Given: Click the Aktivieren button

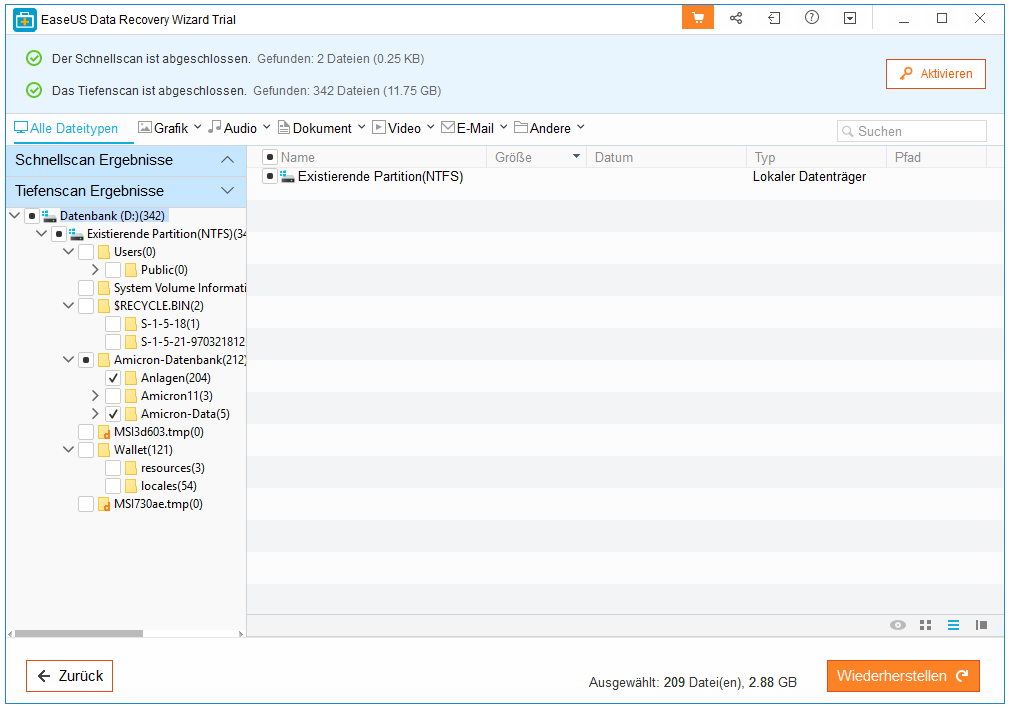Looking at the screenshot, I should coord(936,74).
